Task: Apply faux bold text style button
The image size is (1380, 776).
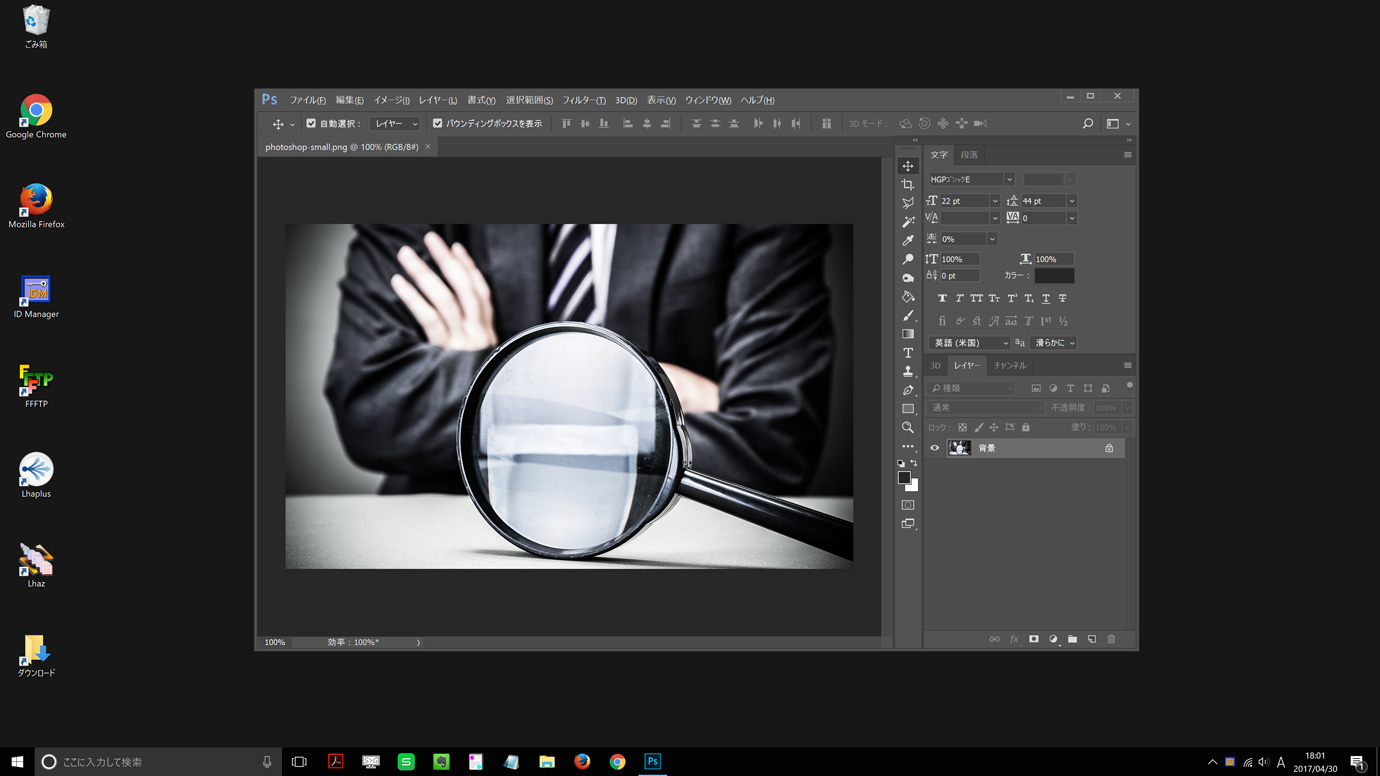Action: coord(942,298)
